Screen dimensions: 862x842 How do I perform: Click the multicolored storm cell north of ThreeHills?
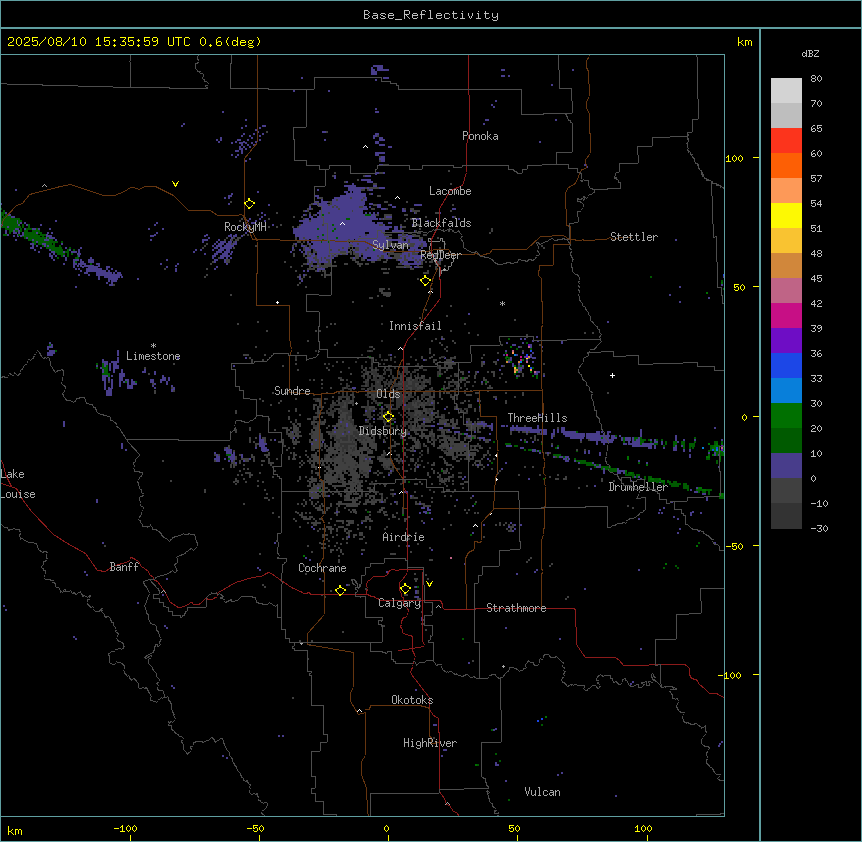tap(521, 358)
